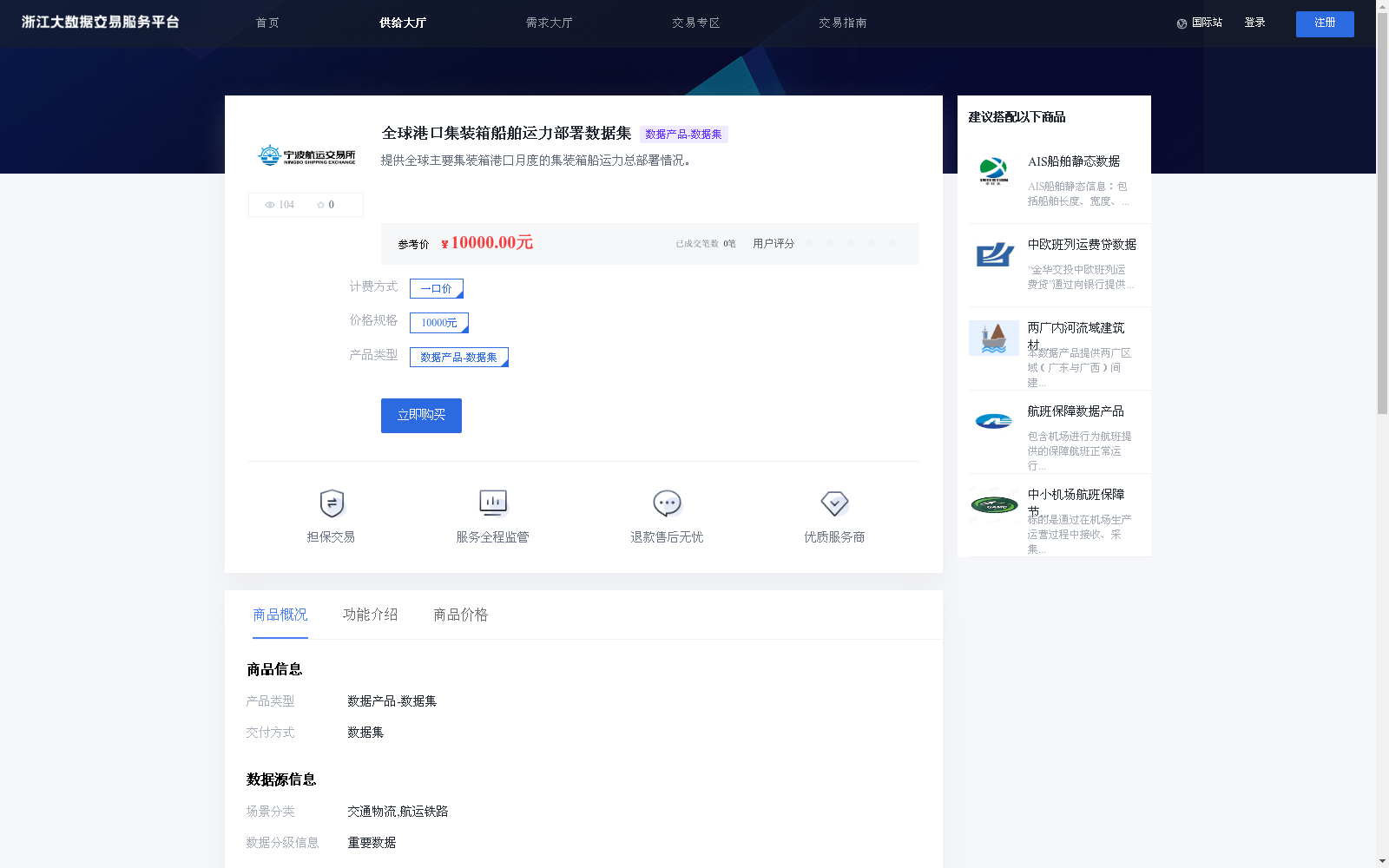Open the AIS船舶静态数据 product logo
1389x868 pixels.
(994, 171)
